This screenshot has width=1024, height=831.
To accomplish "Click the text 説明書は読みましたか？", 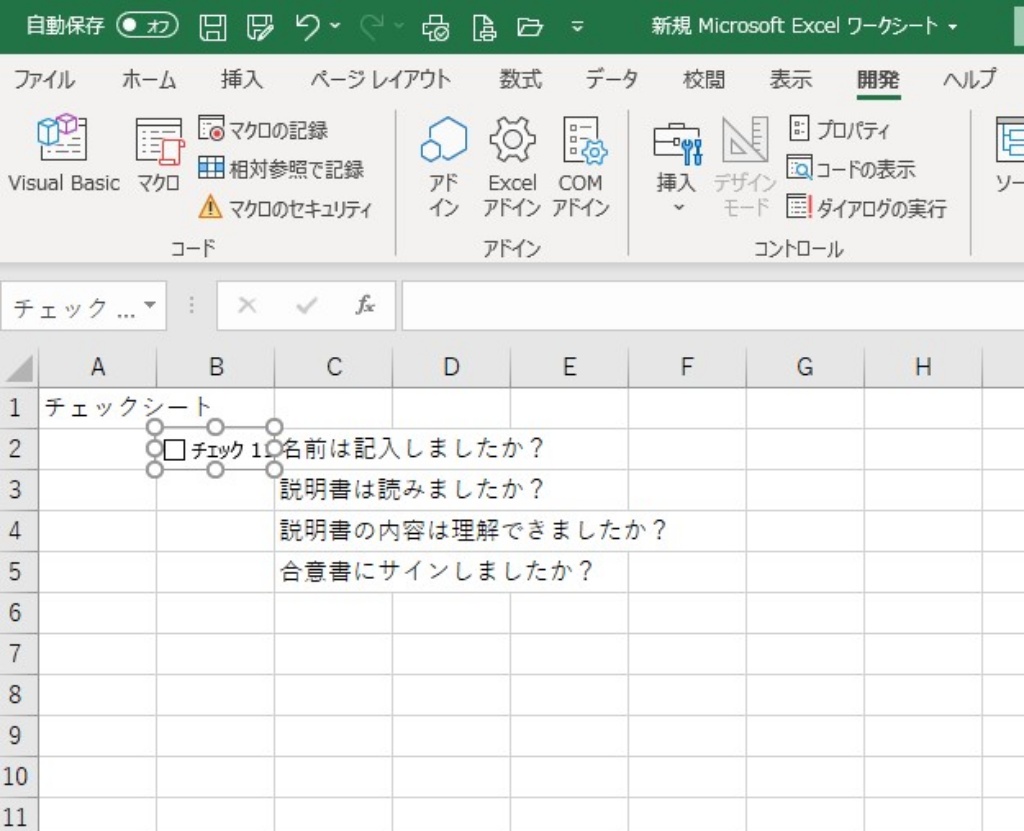I will click(411, 489).
